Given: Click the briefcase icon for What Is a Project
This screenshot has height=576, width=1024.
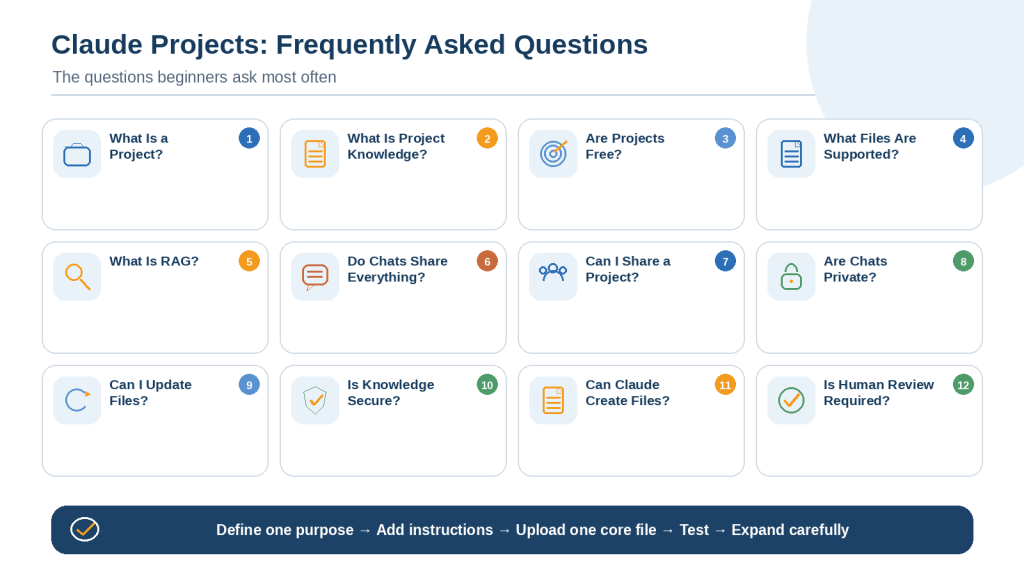Looking at the screenshot, I should [x=77, y=155].
